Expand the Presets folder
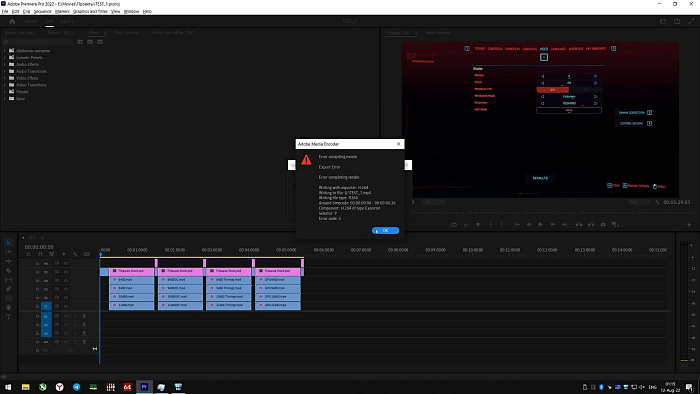 (x=4, y=91)
